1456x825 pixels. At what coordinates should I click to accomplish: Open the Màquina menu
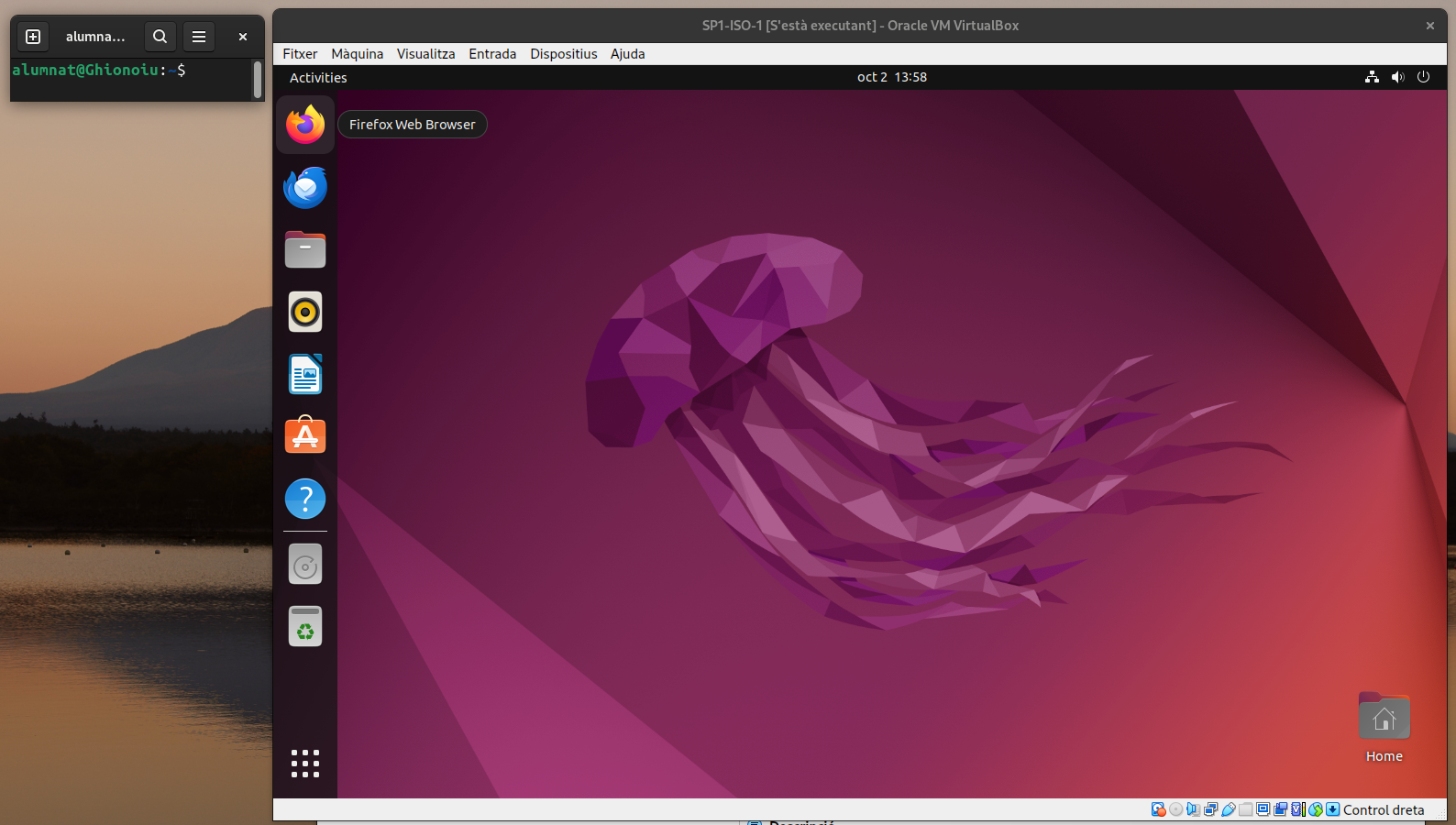coord(357,54)
